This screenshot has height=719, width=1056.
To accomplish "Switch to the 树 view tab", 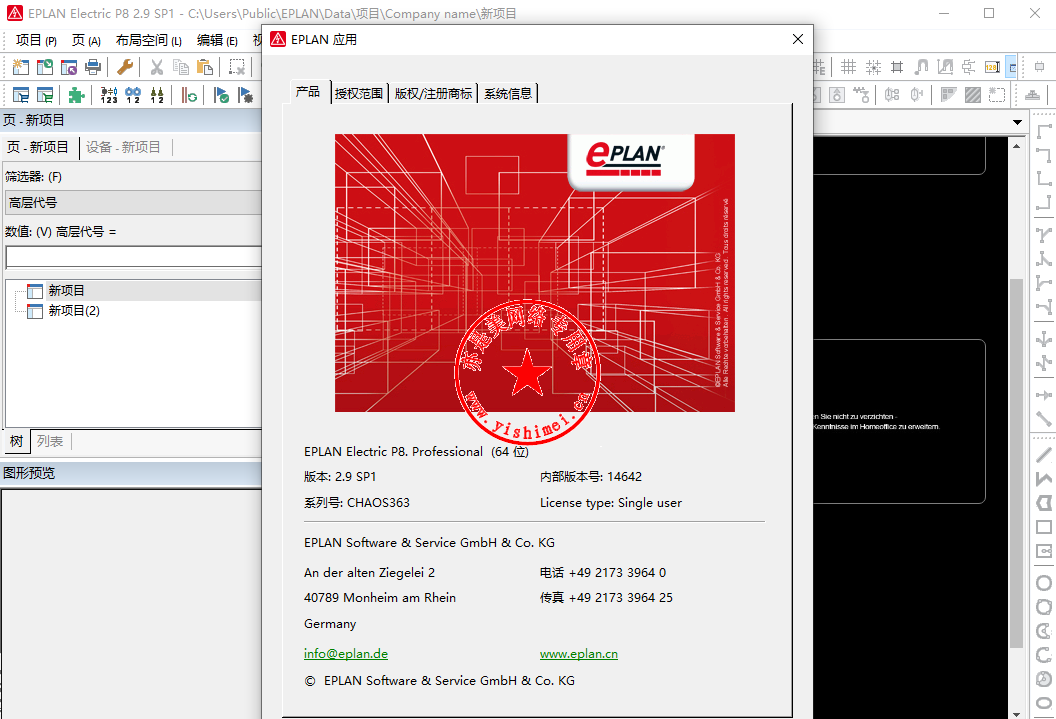I will [16, 441].
